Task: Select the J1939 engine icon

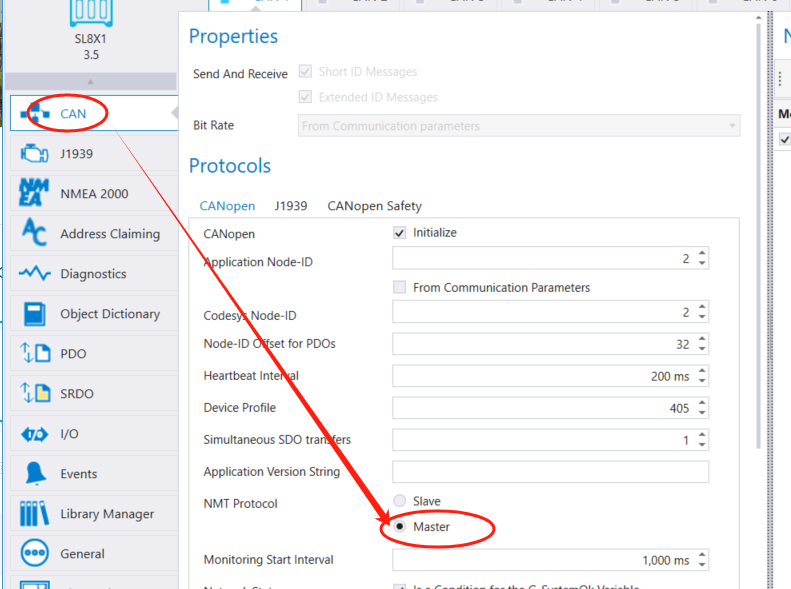Action: coord(35,154)
